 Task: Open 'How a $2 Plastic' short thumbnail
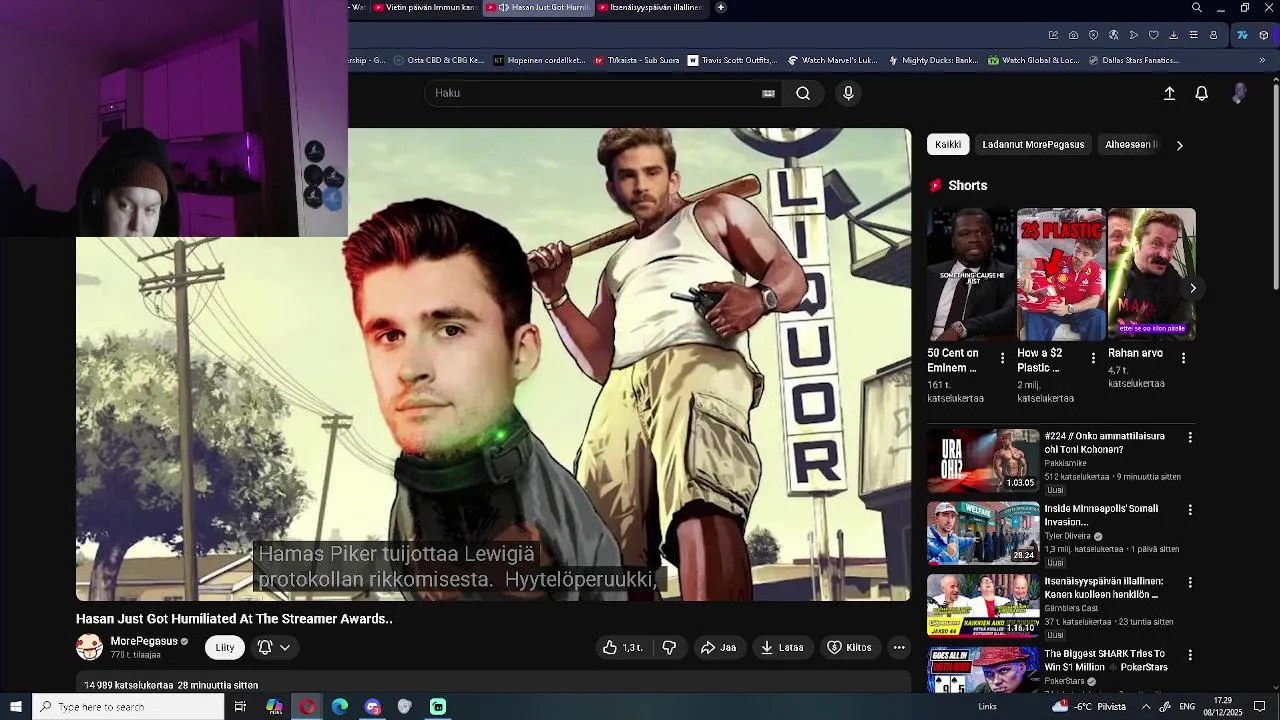(1061, 274)
